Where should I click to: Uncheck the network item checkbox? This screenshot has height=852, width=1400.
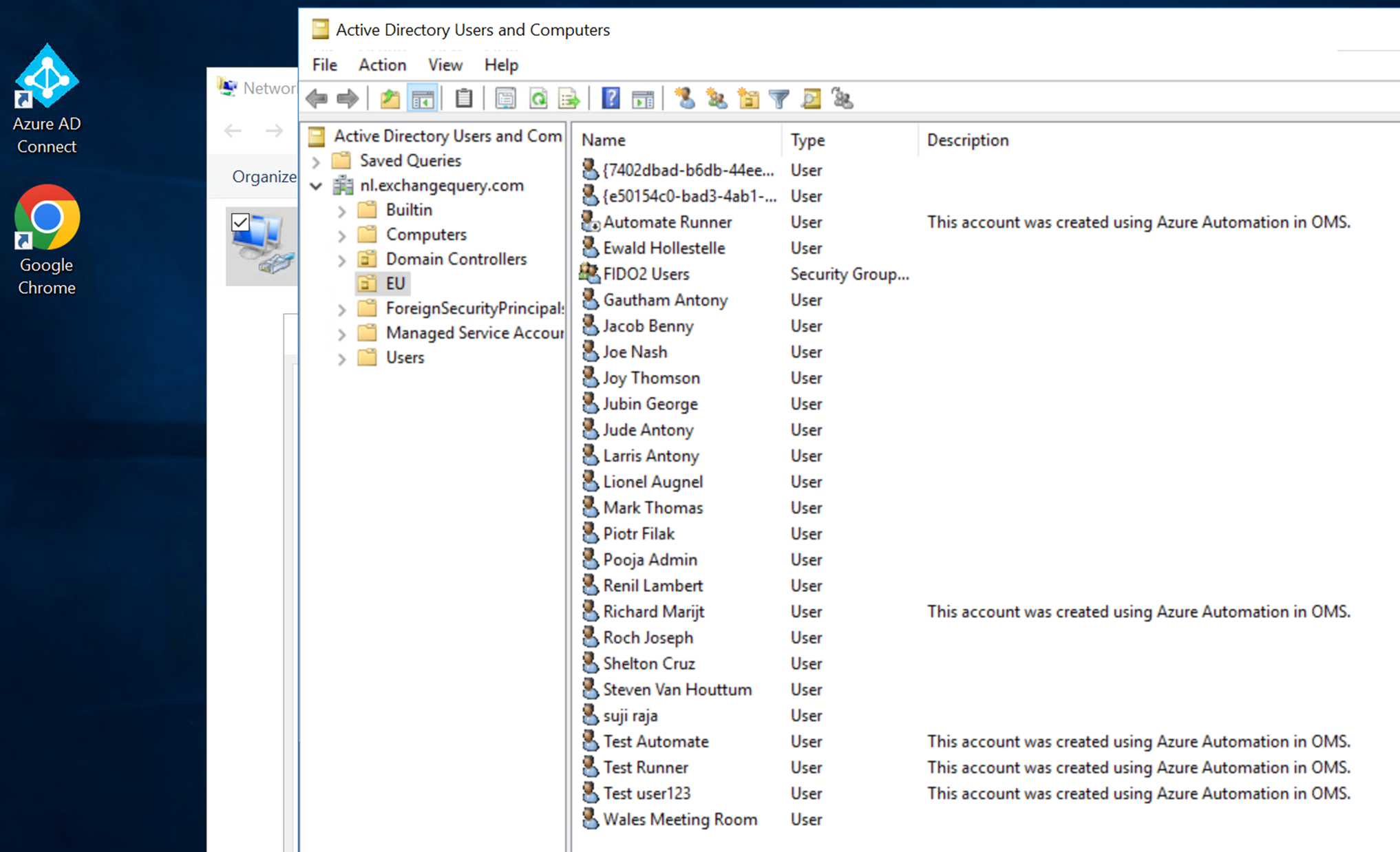tap(240, 222)
